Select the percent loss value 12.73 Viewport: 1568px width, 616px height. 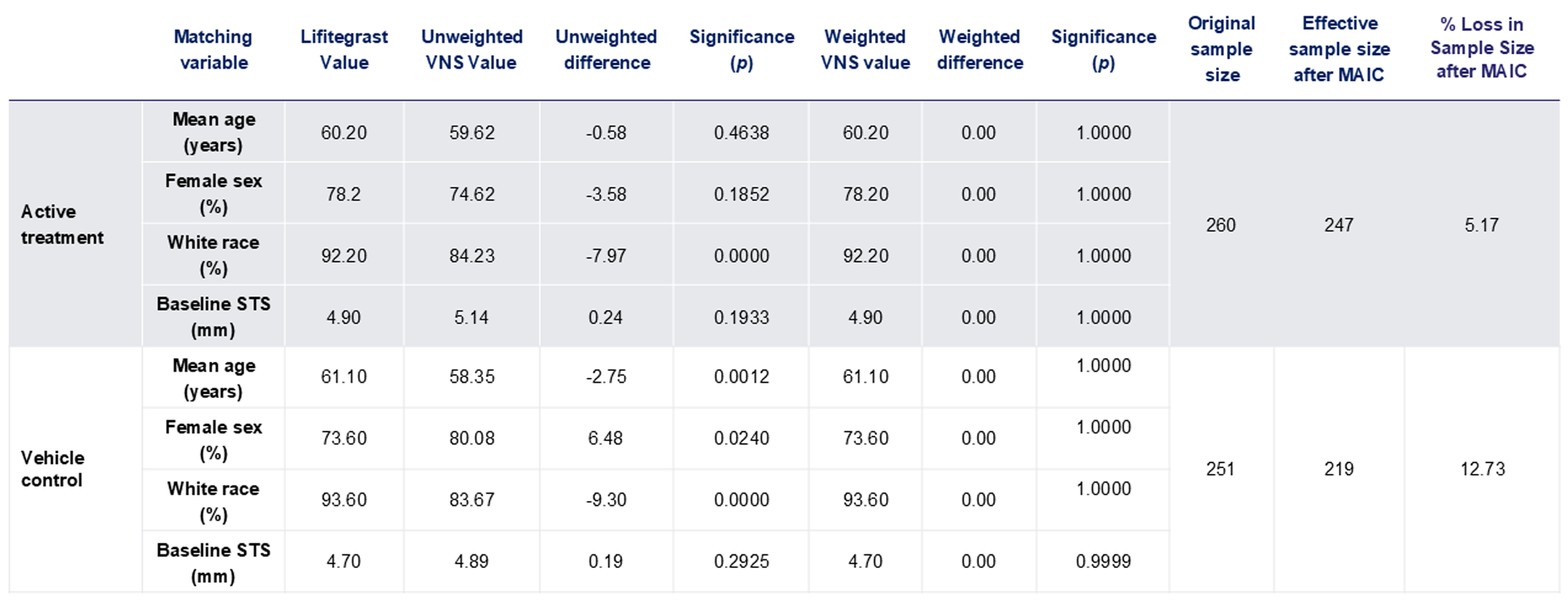point(1483,469)
